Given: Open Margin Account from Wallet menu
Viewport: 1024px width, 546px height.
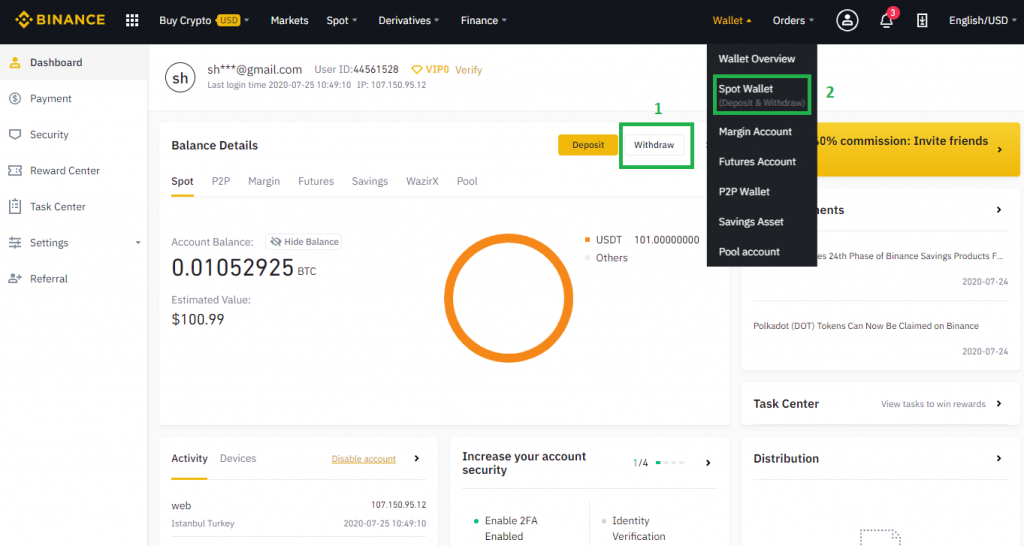Looking at the screenshot, I should (755, 131).
